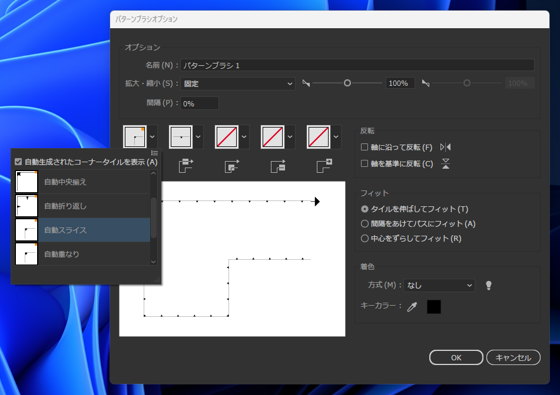Click the 自動中央揃え tile thumbnail icon

tap(26, 181)
